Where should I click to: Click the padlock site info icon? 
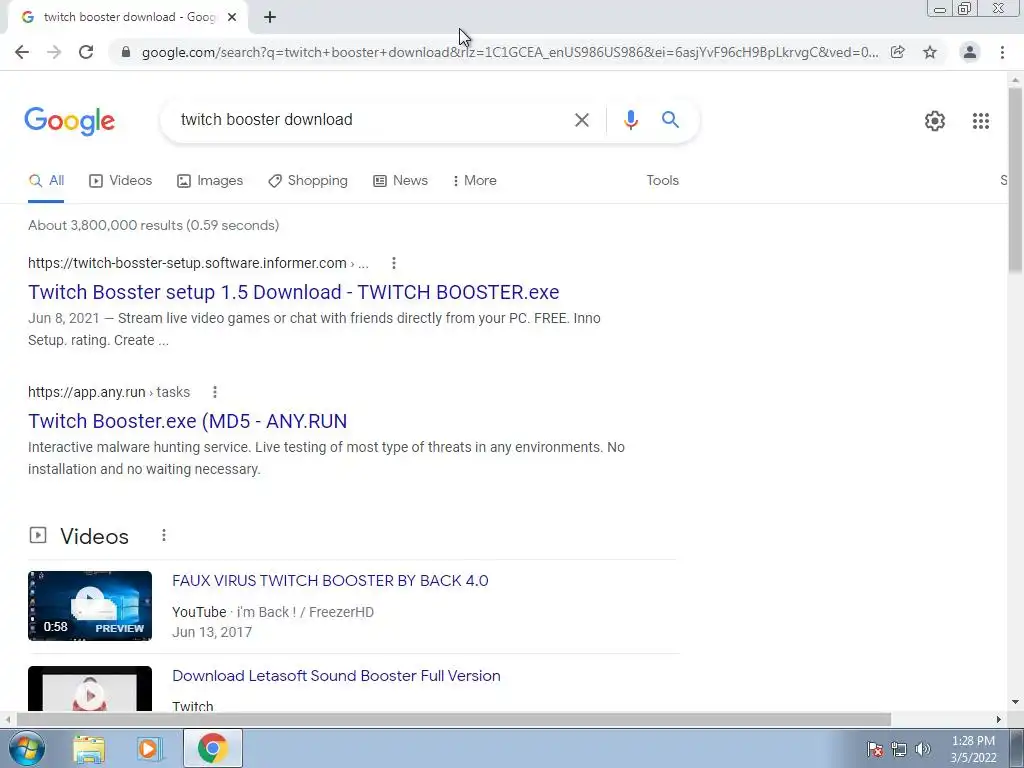point(126,52)
